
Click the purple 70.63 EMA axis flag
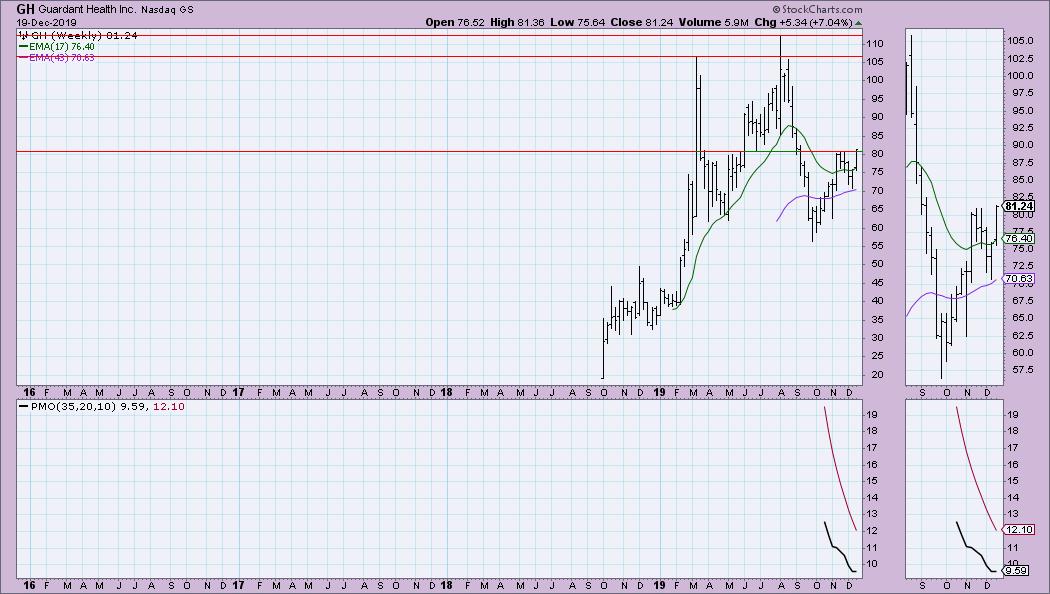pyautogui.click(x=1020, y=279)
